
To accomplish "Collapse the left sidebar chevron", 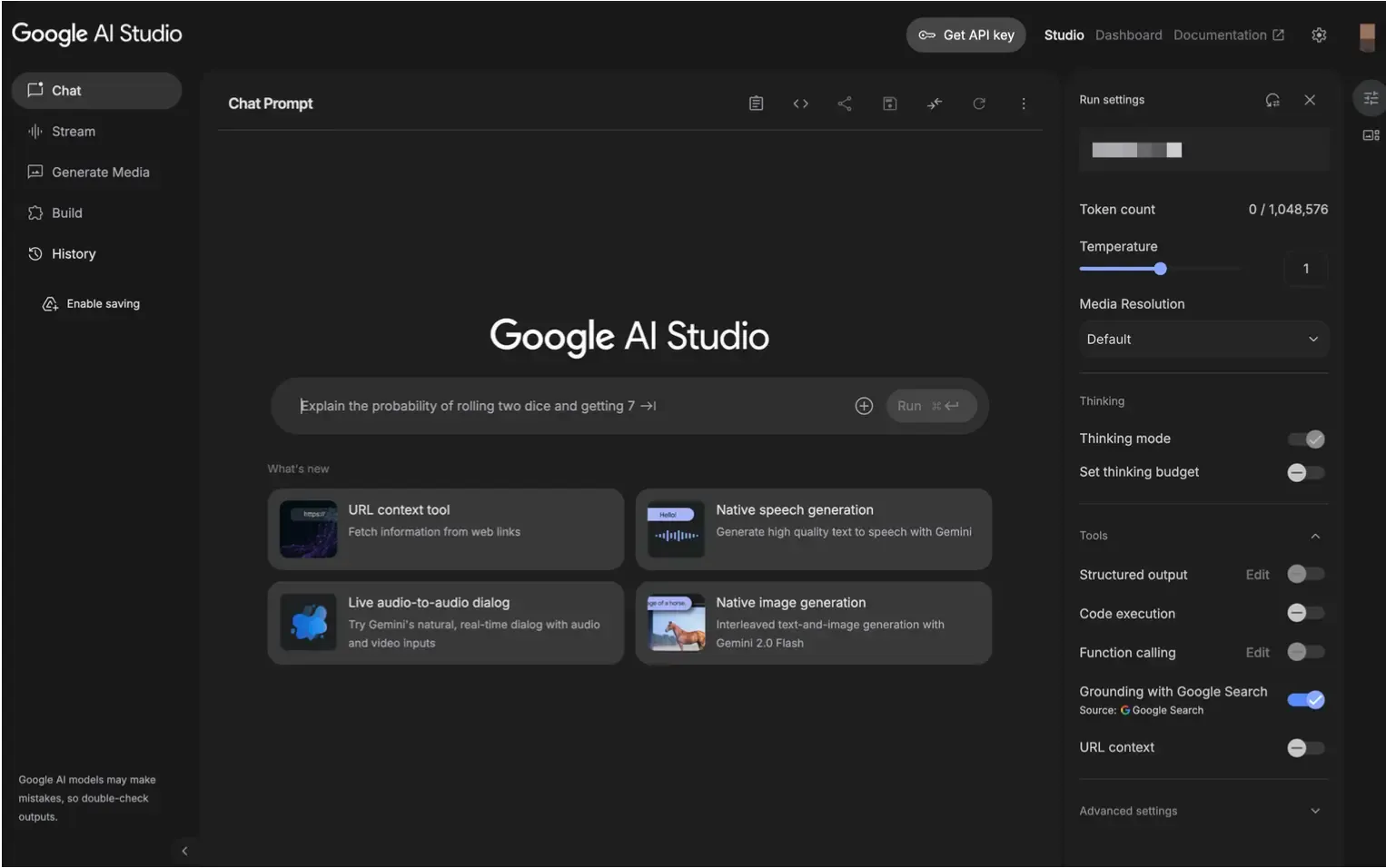I will (184, 851).
